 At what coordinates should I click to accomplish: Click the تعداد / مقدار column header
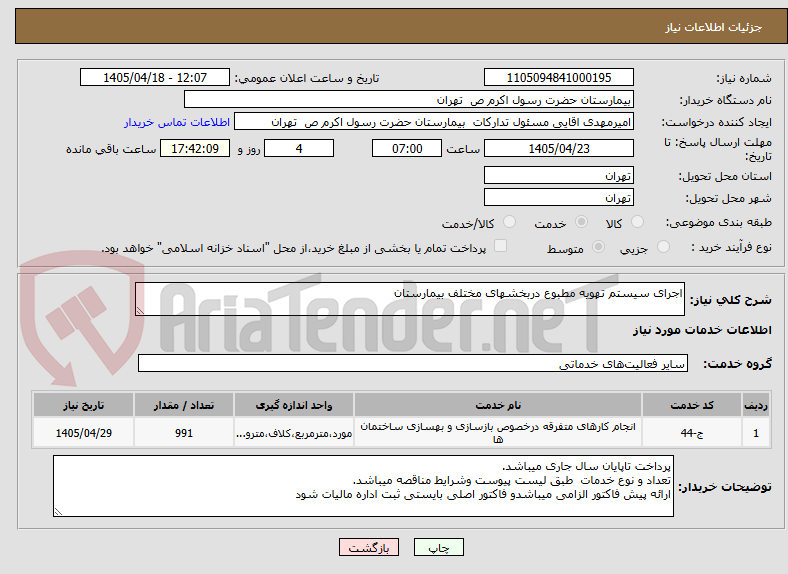[x=184, y=405]
